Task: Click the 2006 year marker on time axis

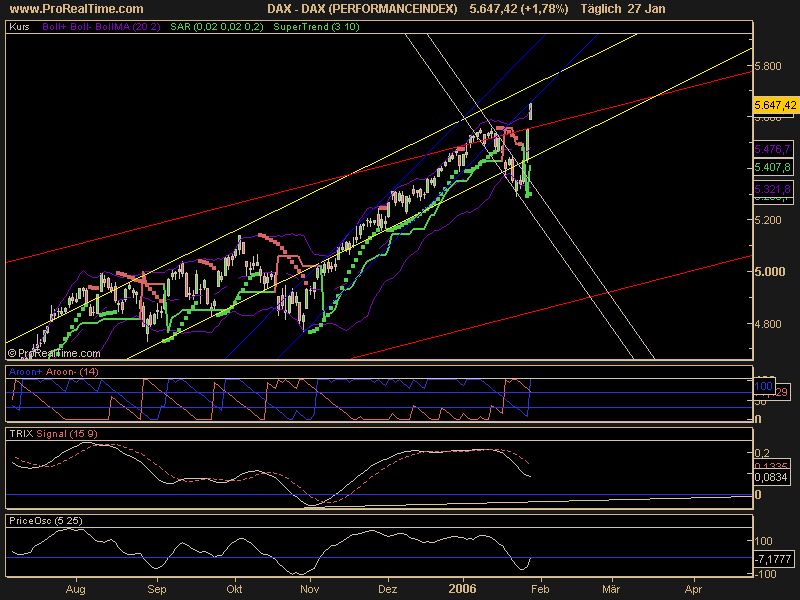Action: tap(462, 589)
